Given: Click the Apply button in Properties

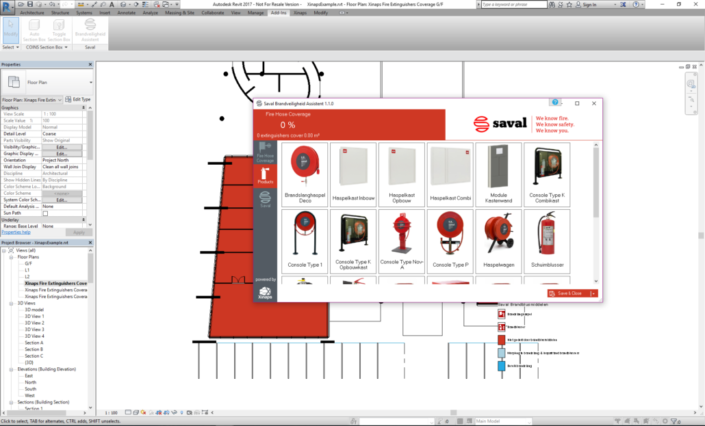Looking at the screenshot, I should [x=79, y=233].
